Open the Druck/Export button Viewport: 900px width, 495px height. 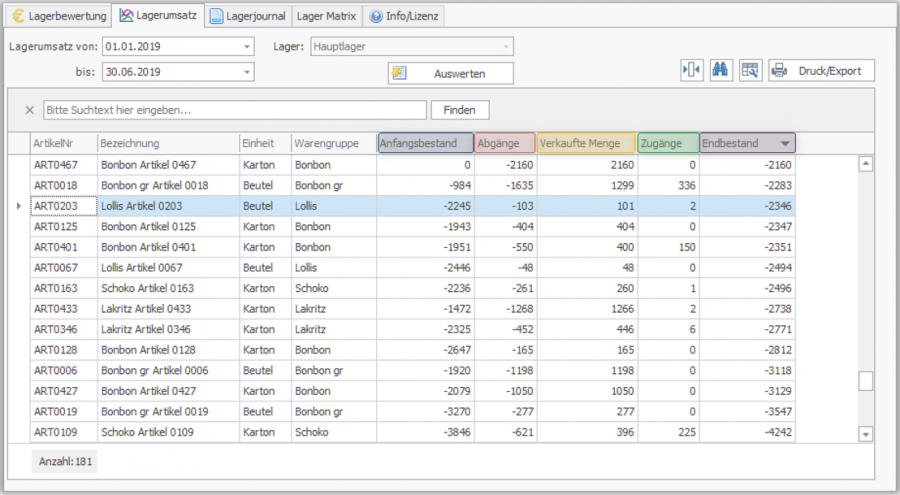(821, 71)
